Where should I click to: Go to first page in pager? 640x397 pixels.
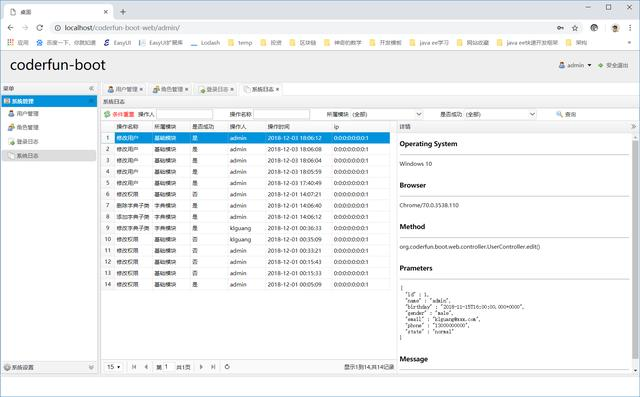coord(134,367)
